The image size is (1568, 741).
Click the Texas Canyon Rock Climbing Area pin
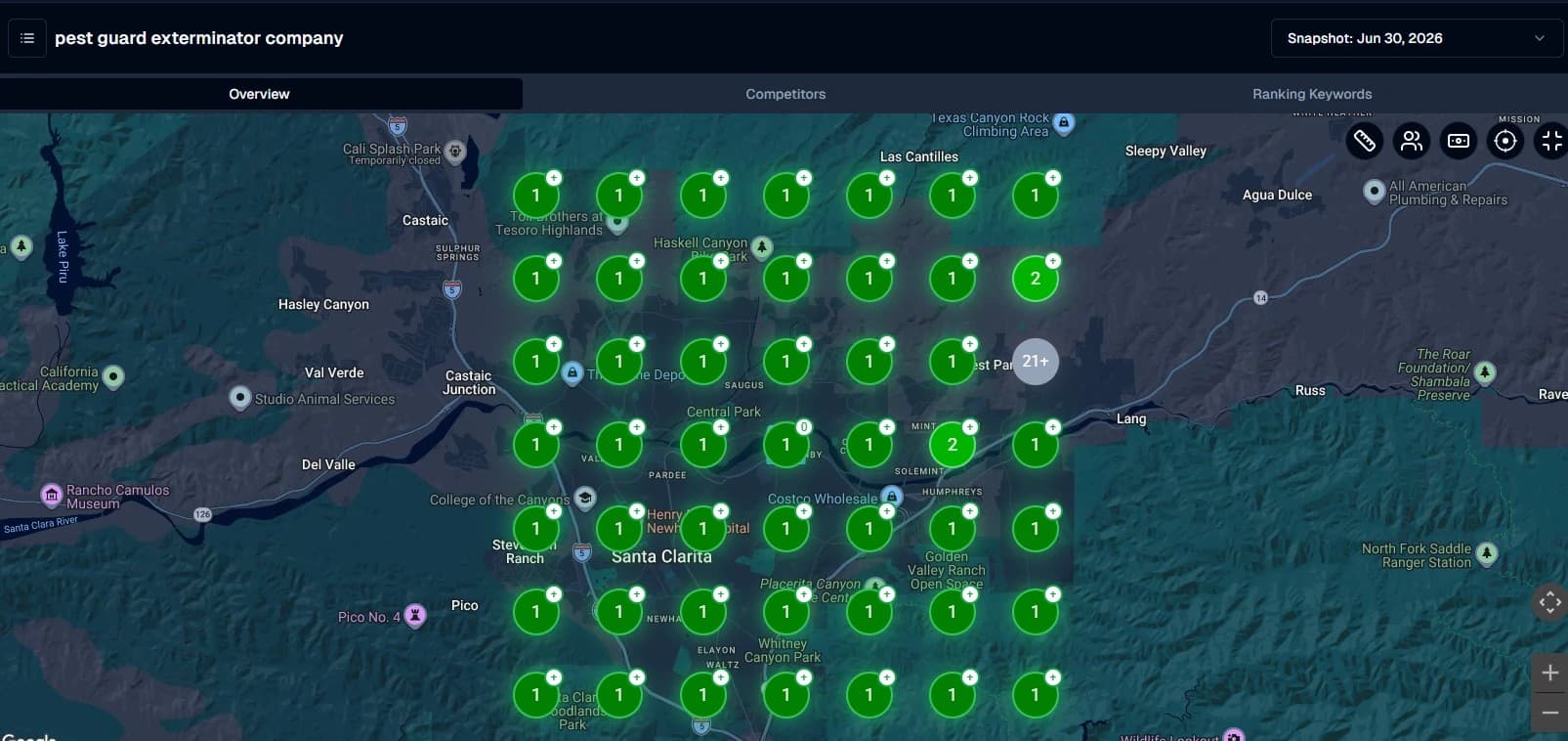[x=1065, y=123]
